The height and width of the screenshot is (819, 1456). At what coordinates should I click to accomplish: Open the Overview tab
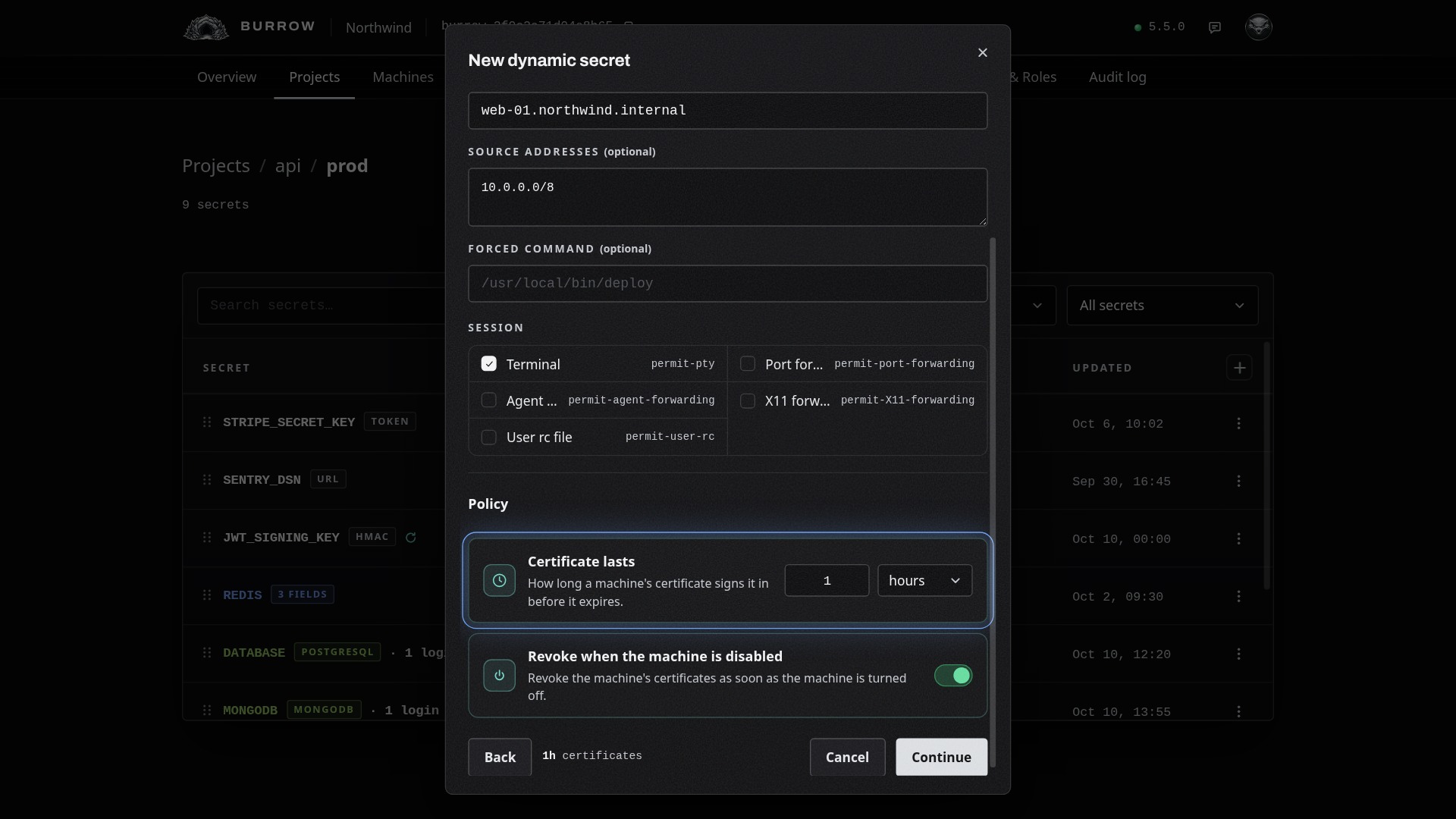click(x=227, y=77)
